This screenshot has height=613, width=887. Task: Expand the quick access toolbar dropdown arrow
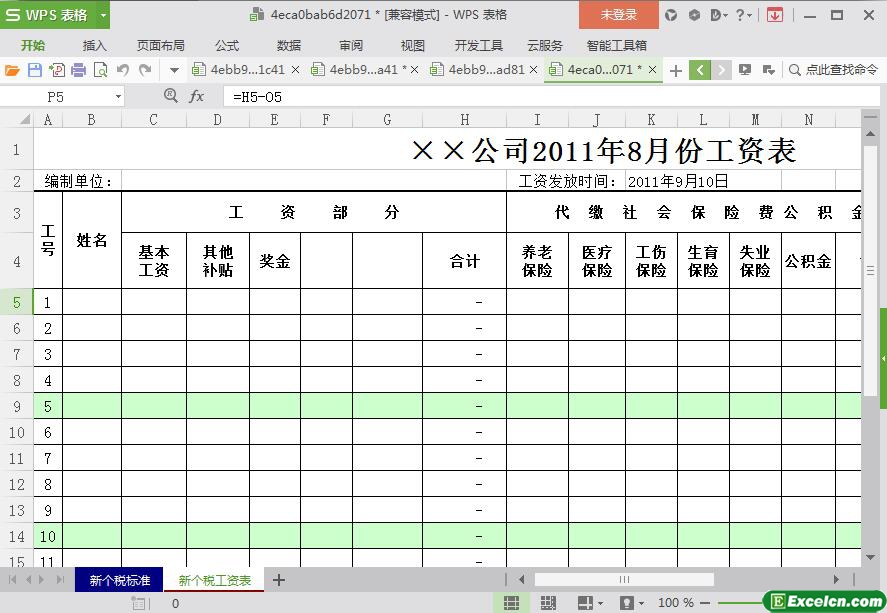click(x=174, y=71)
